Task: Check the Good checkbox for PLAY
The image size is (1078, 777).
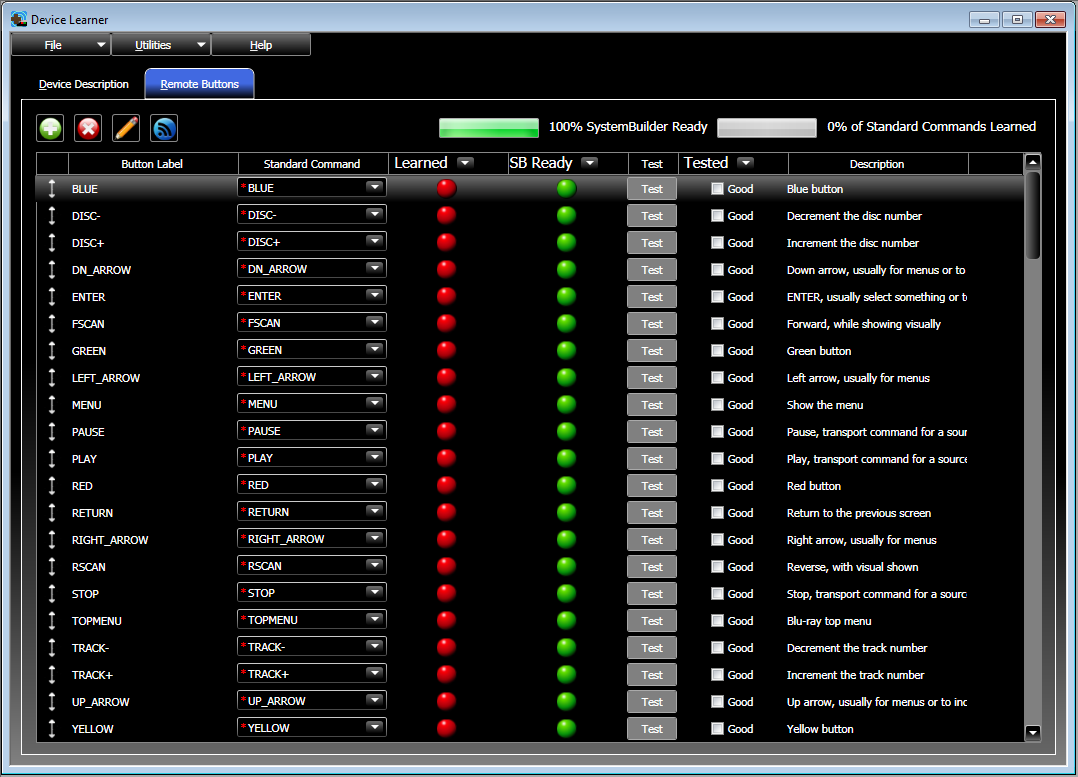Action: pyautogui.click(x=717, y=459)
